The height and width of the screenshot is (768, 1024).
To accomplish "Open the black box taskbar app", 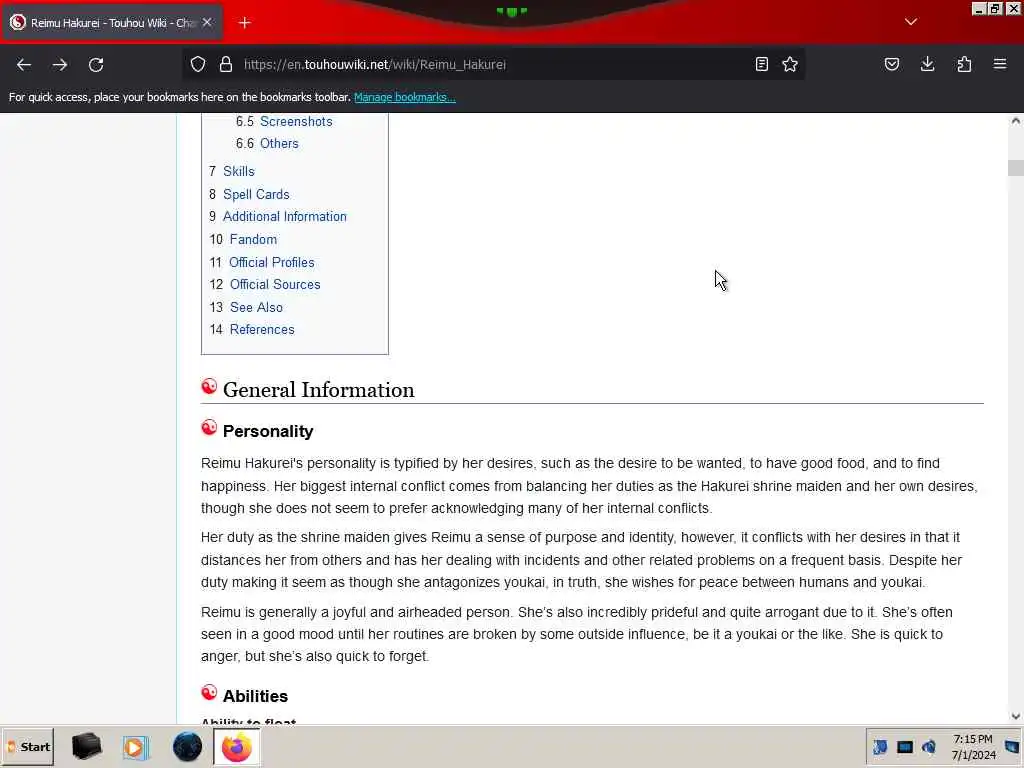I will pos(87,746).
